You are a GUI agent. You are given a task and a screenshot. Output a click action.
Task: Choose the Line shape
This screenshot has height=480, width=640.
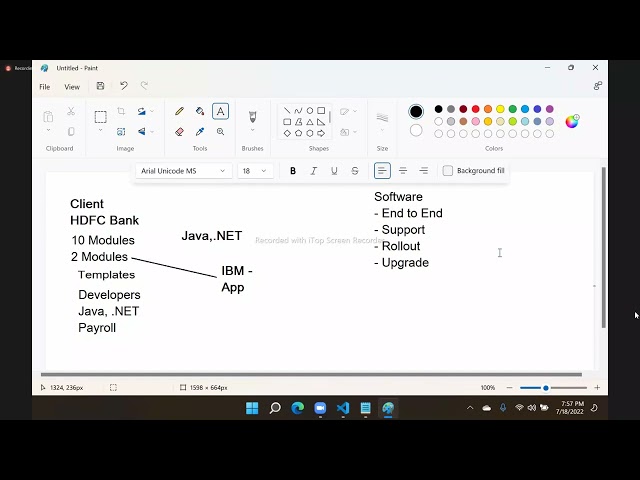click(287, 111)
